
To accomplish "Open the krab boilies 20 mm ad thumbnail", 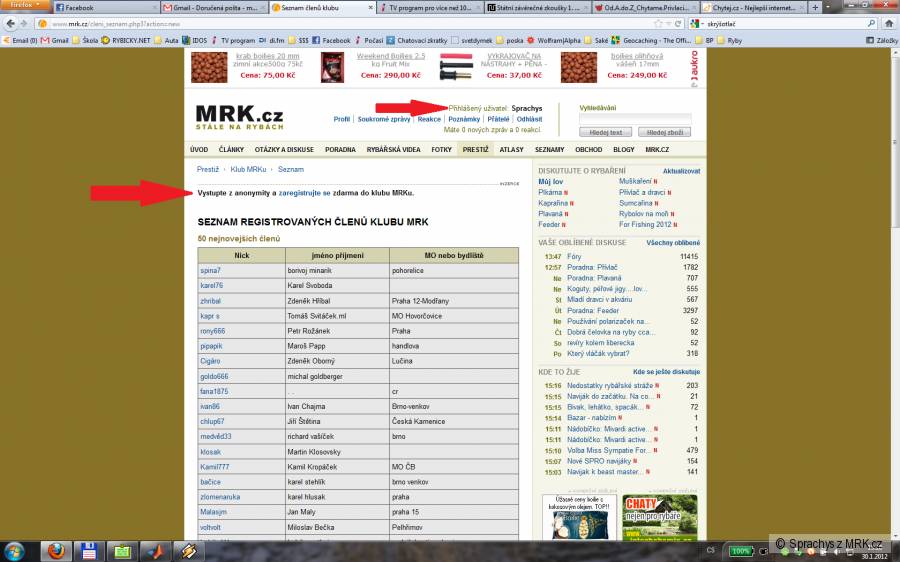I will (x=209, y=67).
